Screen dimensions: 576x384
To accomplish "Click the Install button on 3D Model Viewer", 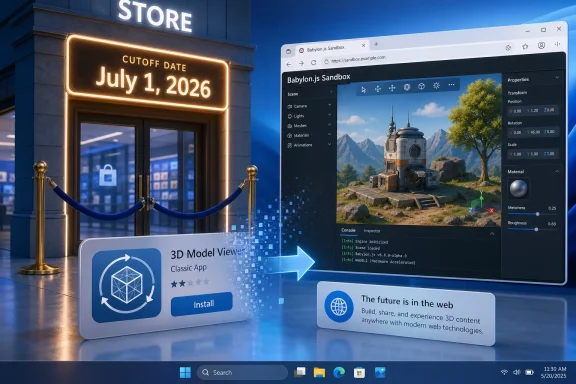I will click(x=202, y=304).
